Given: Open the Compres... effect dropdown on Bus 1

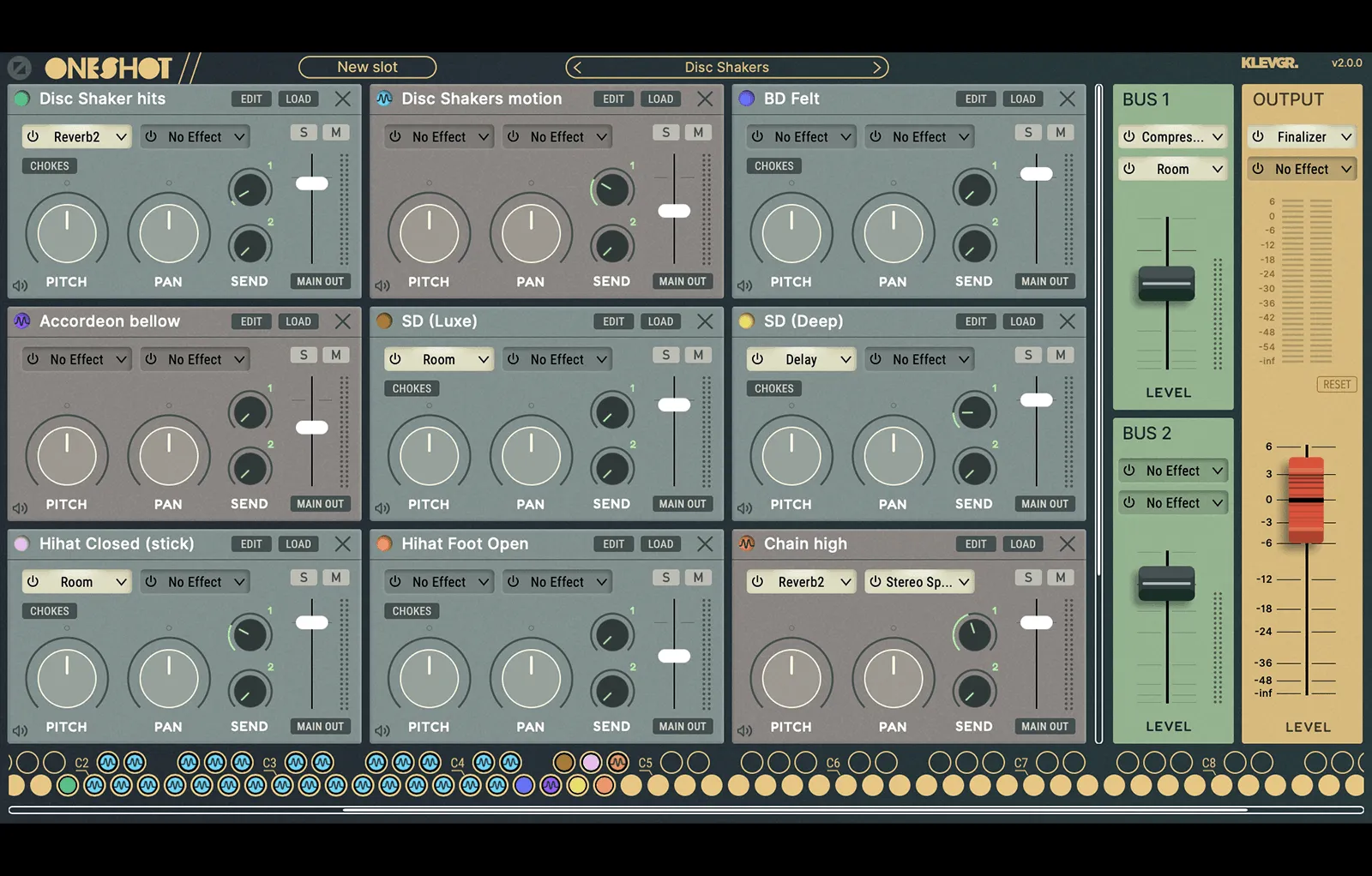Looking at the screenshot, I should click(x=1173, y=136).
